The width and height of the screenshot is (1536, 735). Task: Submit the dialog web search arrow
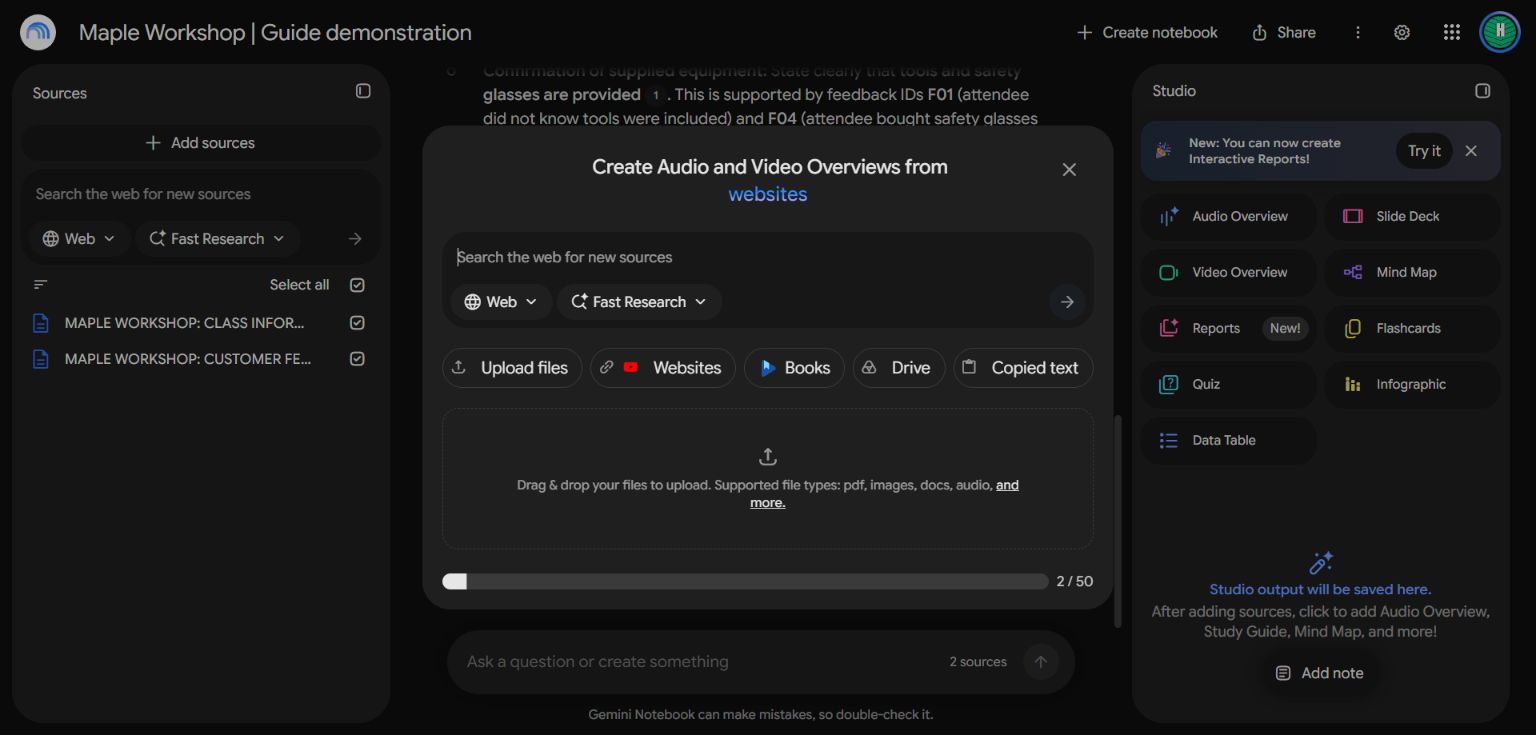point(1067,302)
